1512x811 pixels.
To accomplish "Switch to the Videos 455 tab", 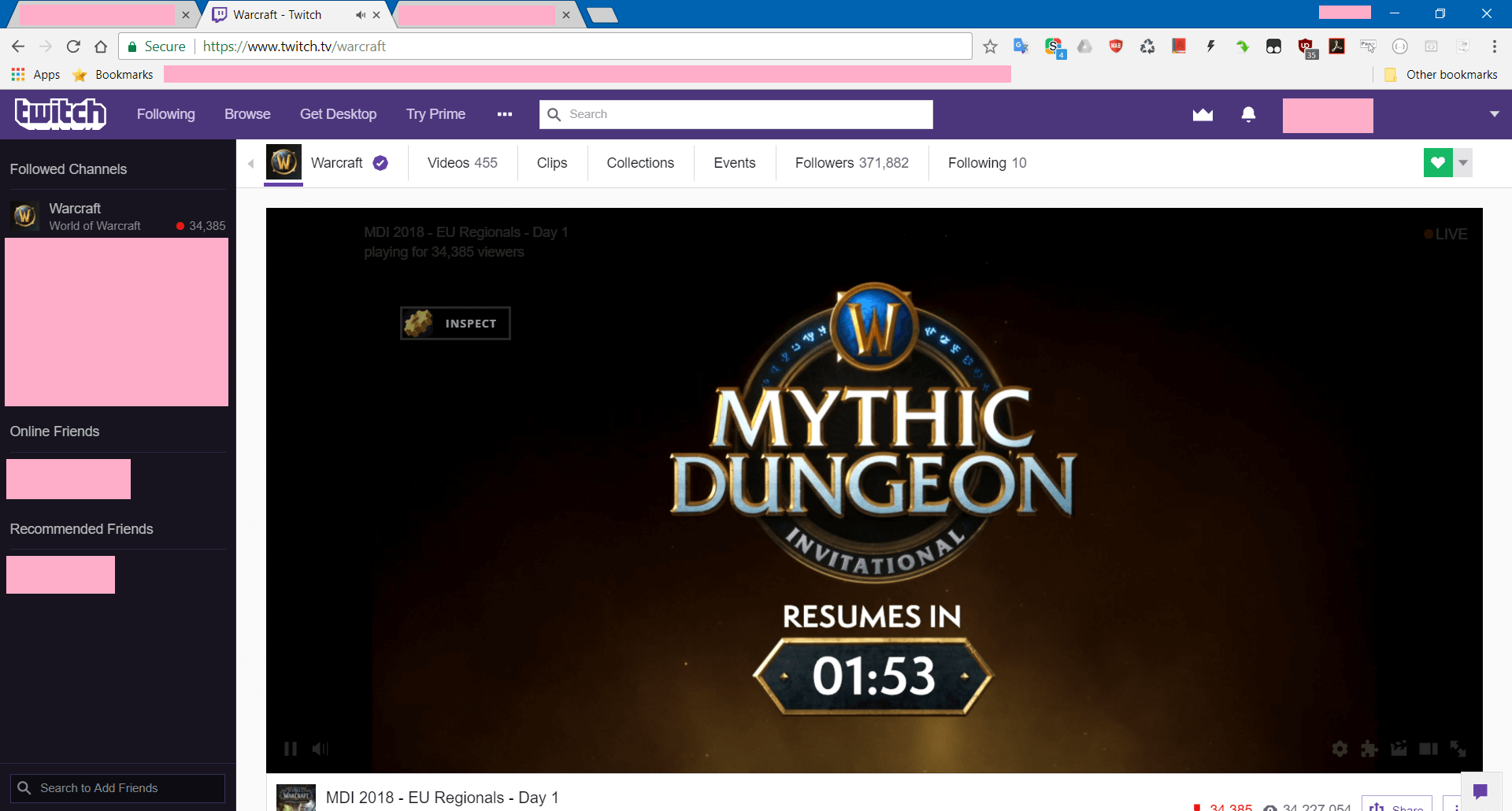I will [x=462, y=163].
